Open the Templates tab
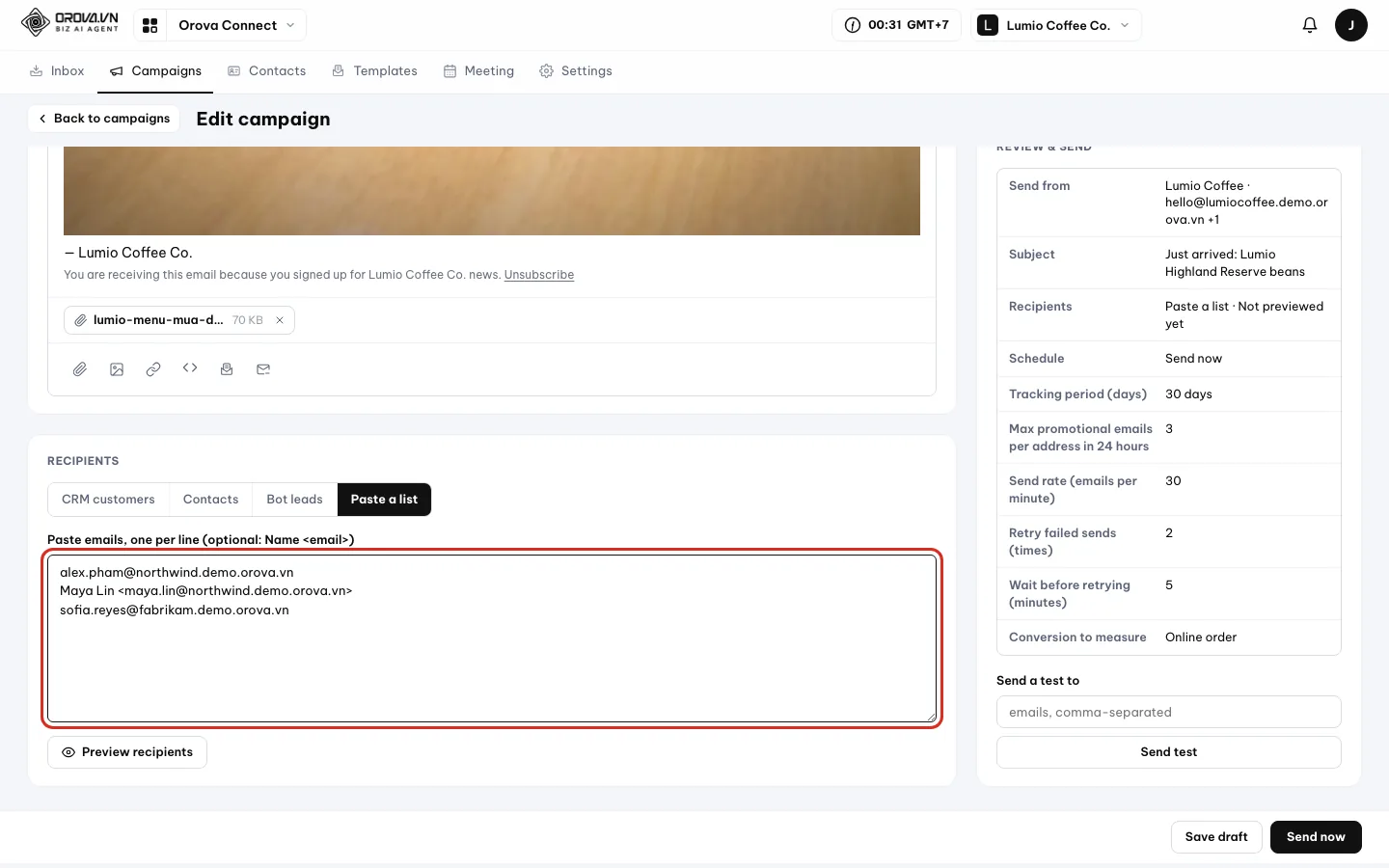 coord(374,71)
